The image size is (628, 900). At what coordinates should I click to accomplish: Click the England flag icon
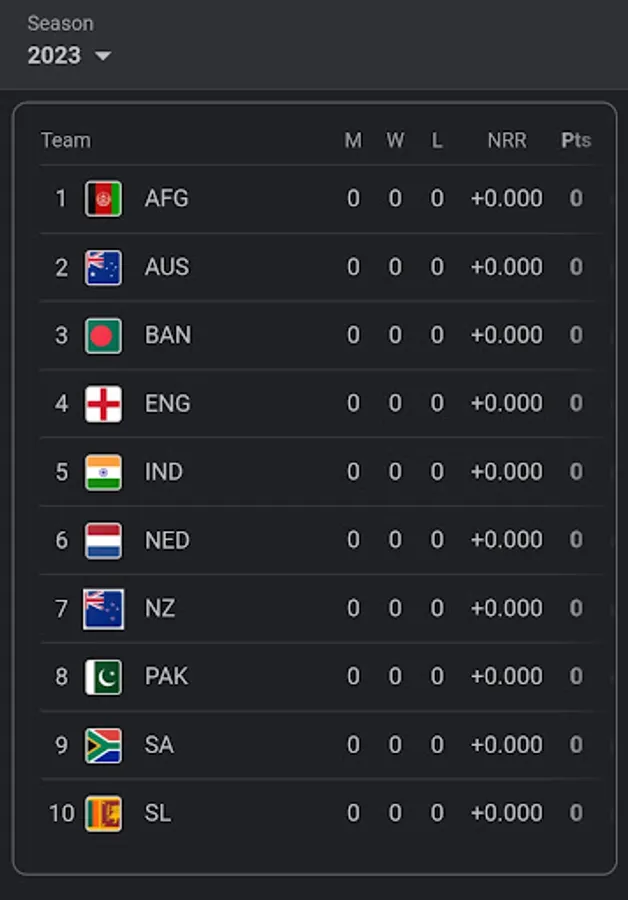(x=103, y=404)
